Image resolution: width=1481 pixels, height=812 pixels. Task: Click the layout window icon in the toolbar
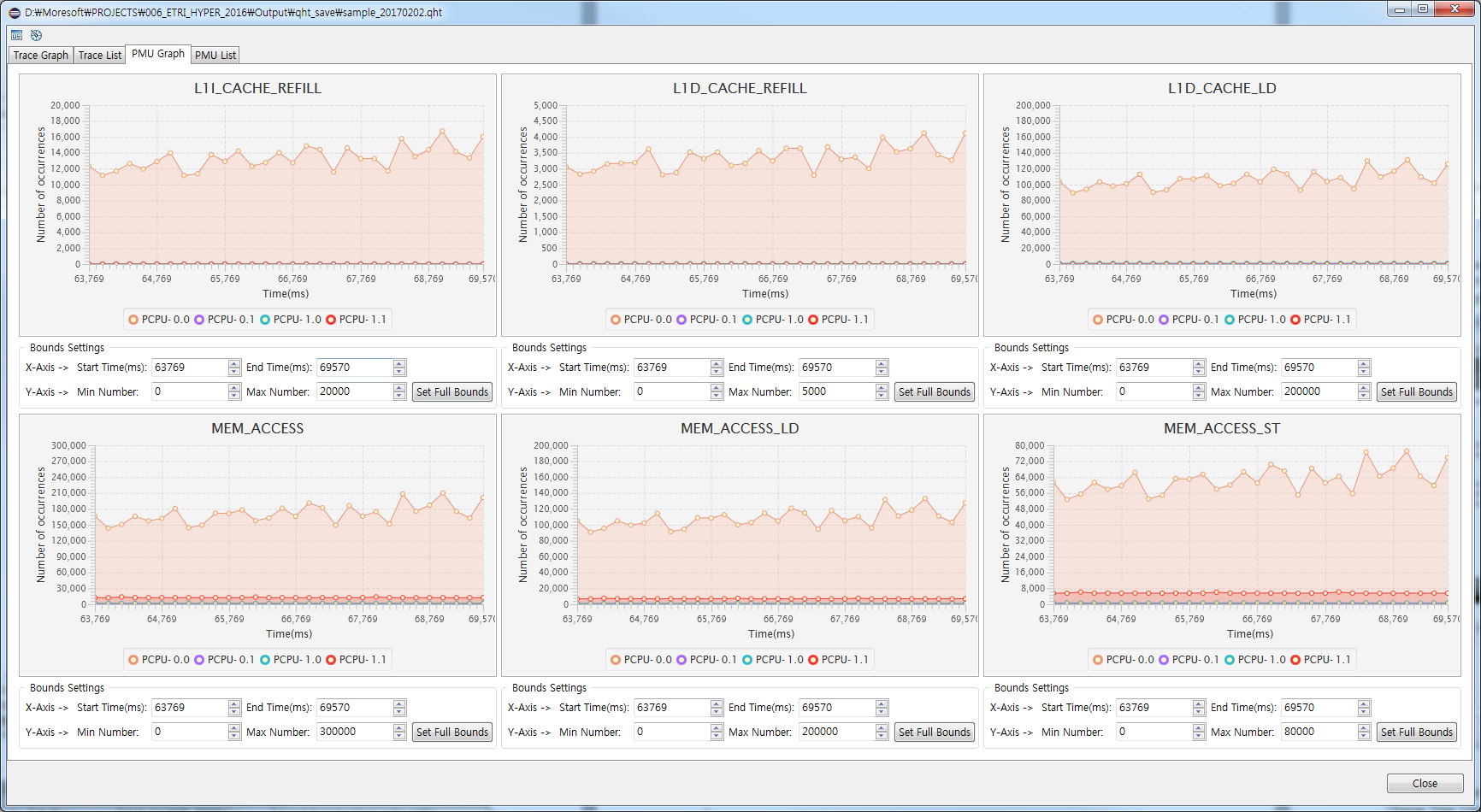pos(16,35)
